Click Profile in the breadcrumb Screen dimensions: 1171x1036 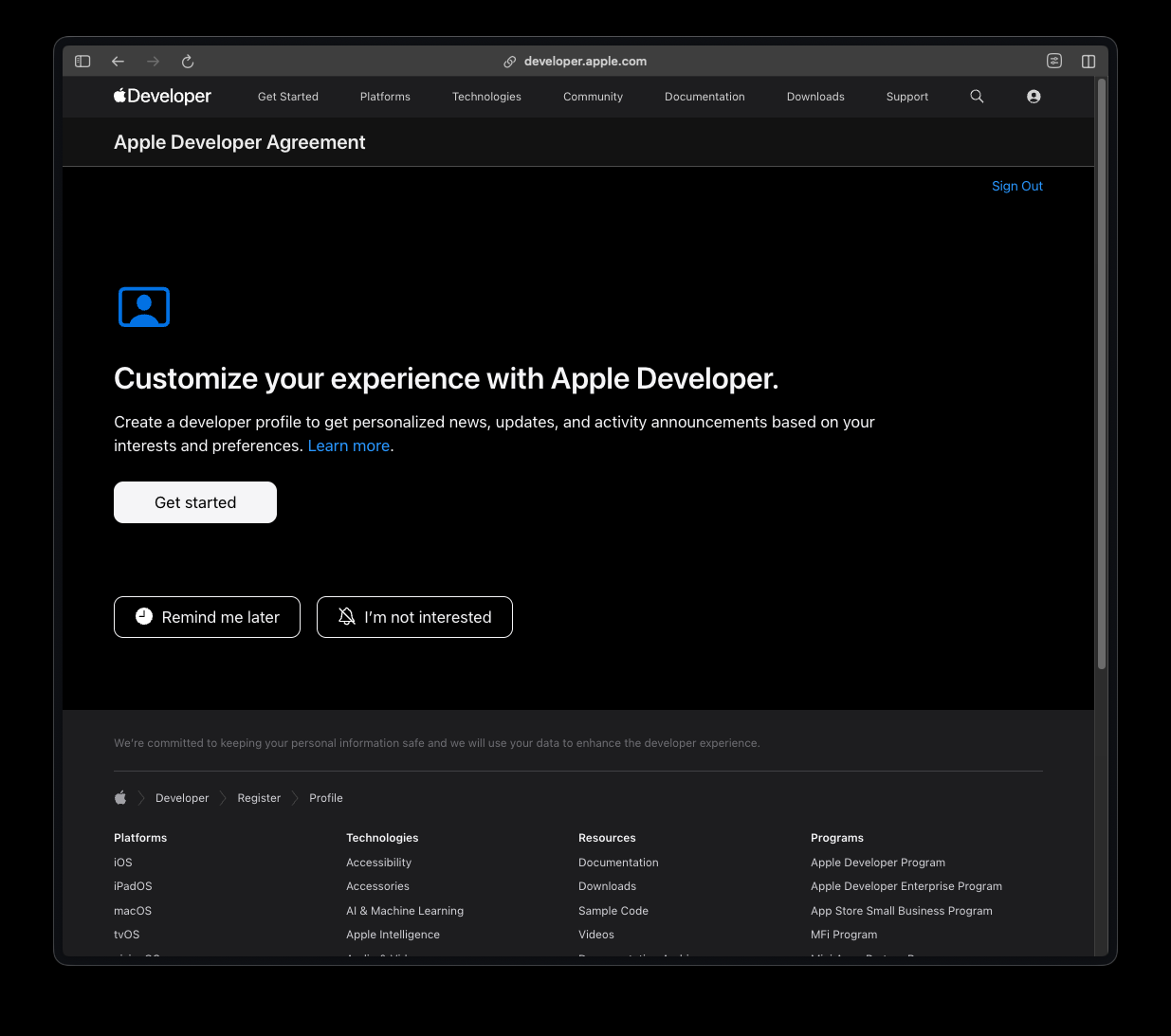[326, 798]
